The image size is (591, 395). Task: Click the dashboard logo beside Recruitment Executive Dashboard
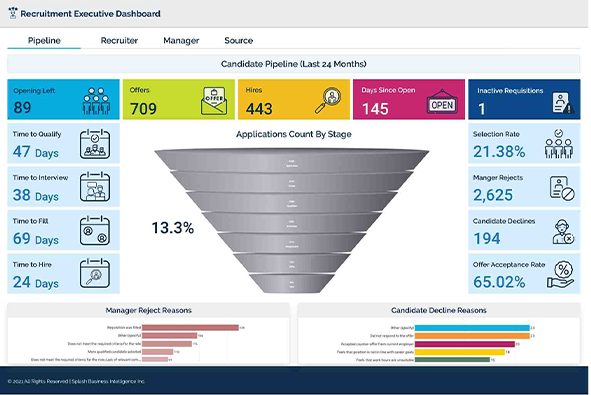[13, 13]
